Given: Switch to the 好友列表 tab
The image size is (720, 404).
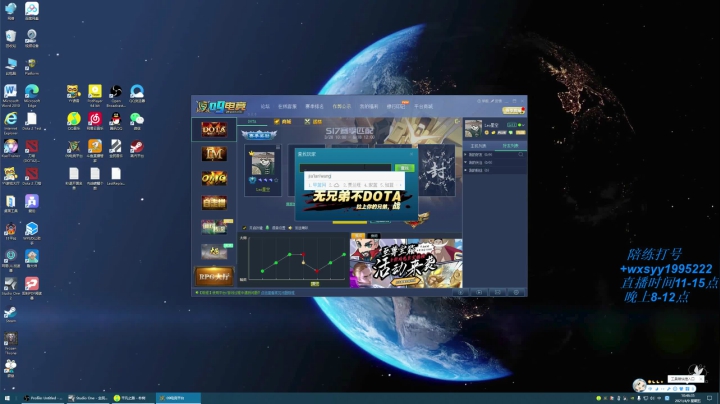Looking at the screenshot, I should pos(510,146).
